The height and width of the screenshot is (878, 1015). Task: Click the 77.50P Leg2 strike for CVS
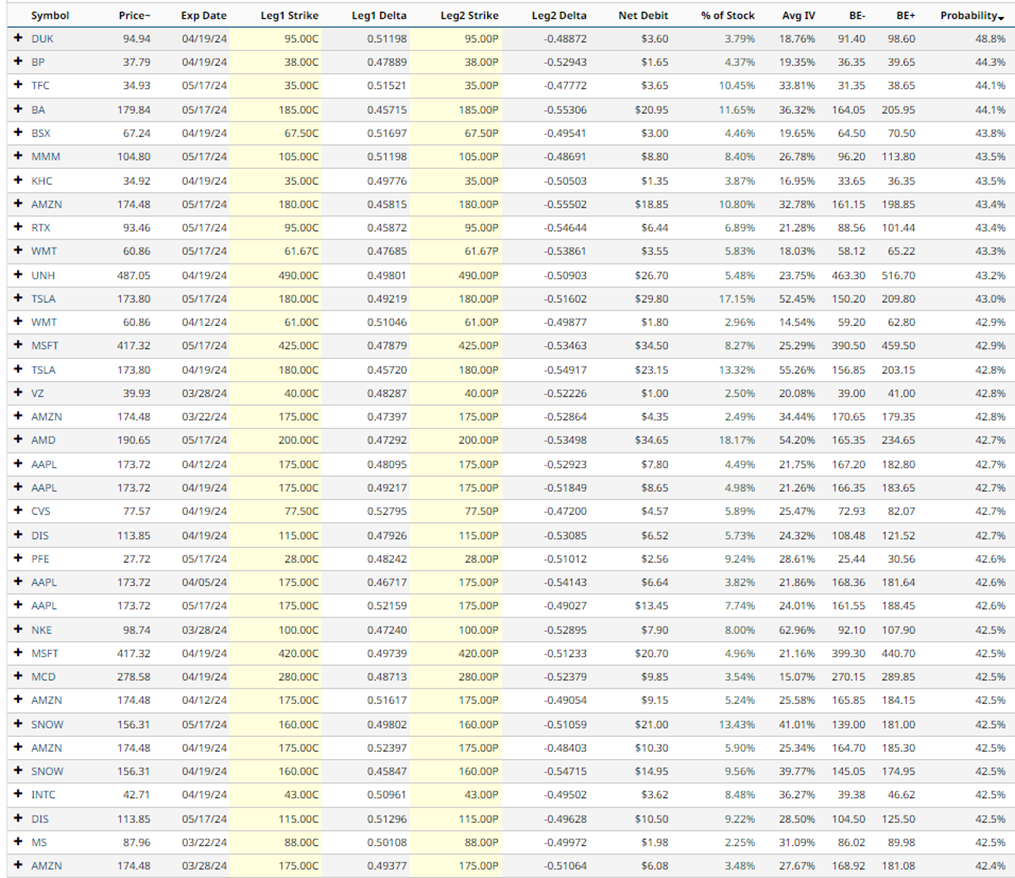[482, 512]
